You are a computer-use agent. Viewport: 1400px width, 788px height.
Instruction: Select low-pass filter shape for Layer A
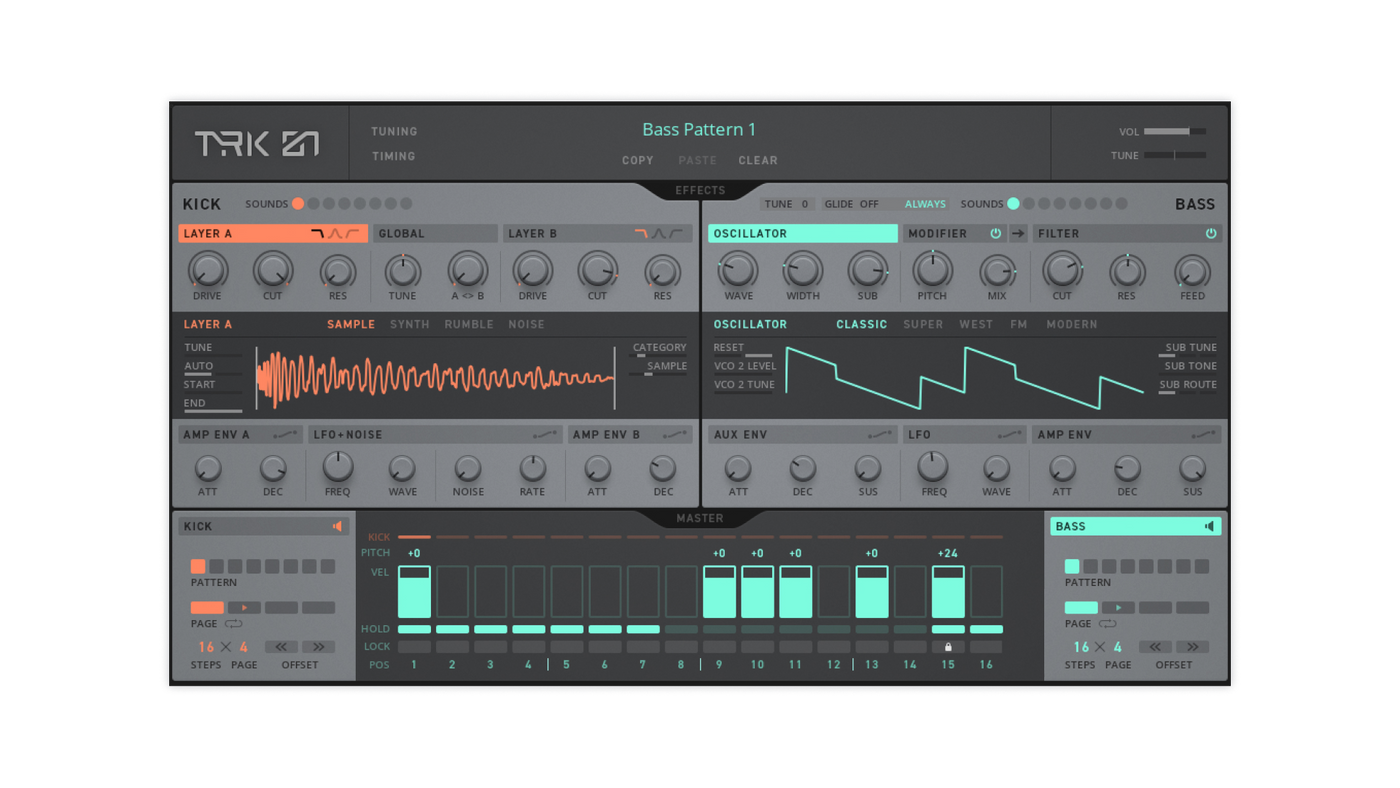pyautogui.click(x=317, y=233)
